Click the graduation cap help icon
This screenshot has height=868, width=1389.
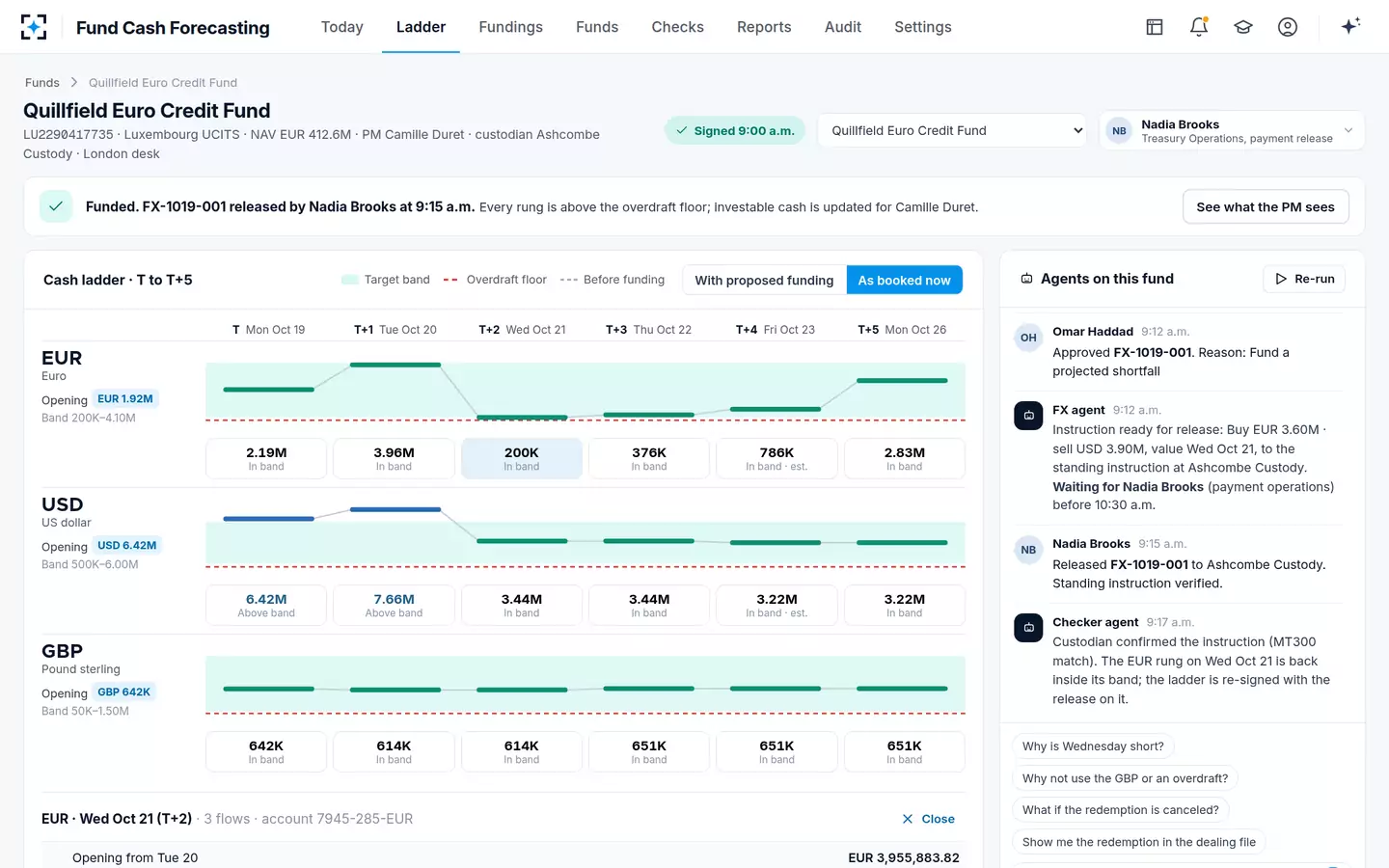point(1243,27)
